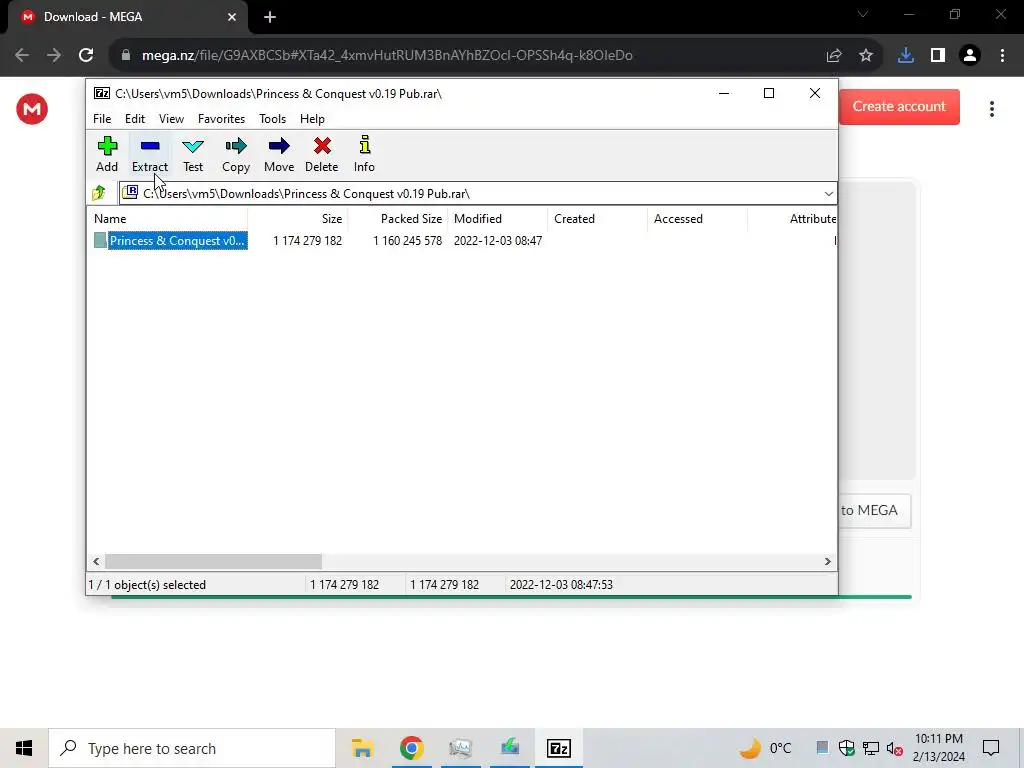The image size is (1024, 768).
Task: Open the Info toolbar button
Action: [x=364, y=155]
